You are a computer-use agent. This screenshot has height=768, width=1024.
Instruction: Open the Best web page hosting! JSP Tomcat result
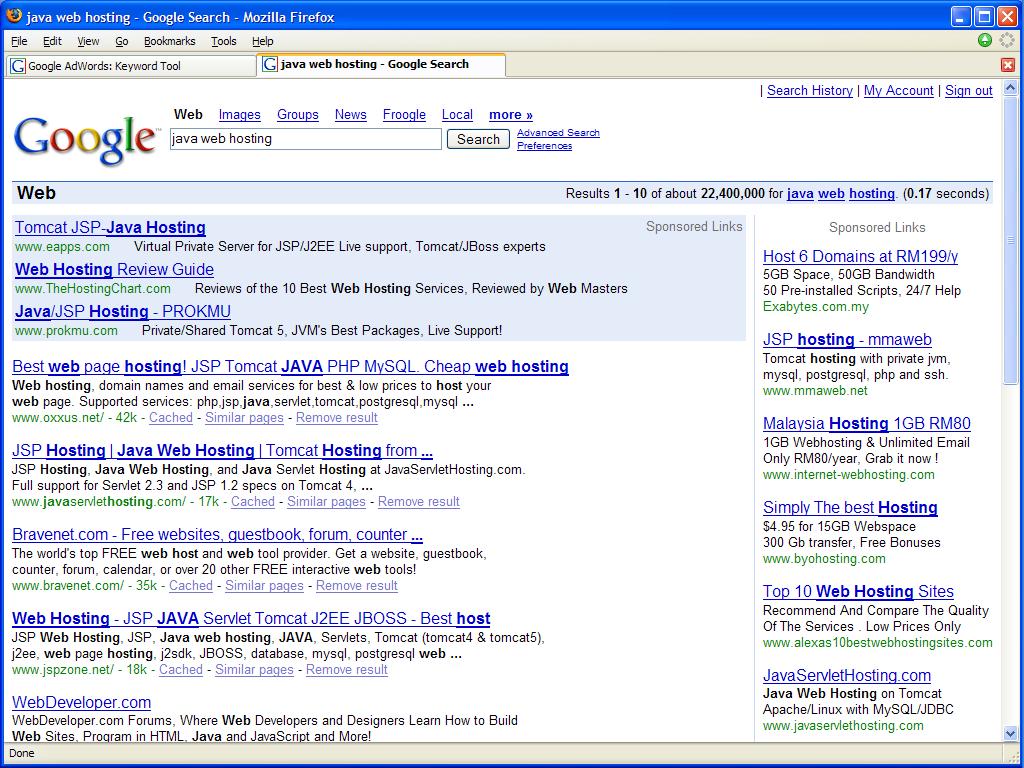click(291, 366)
